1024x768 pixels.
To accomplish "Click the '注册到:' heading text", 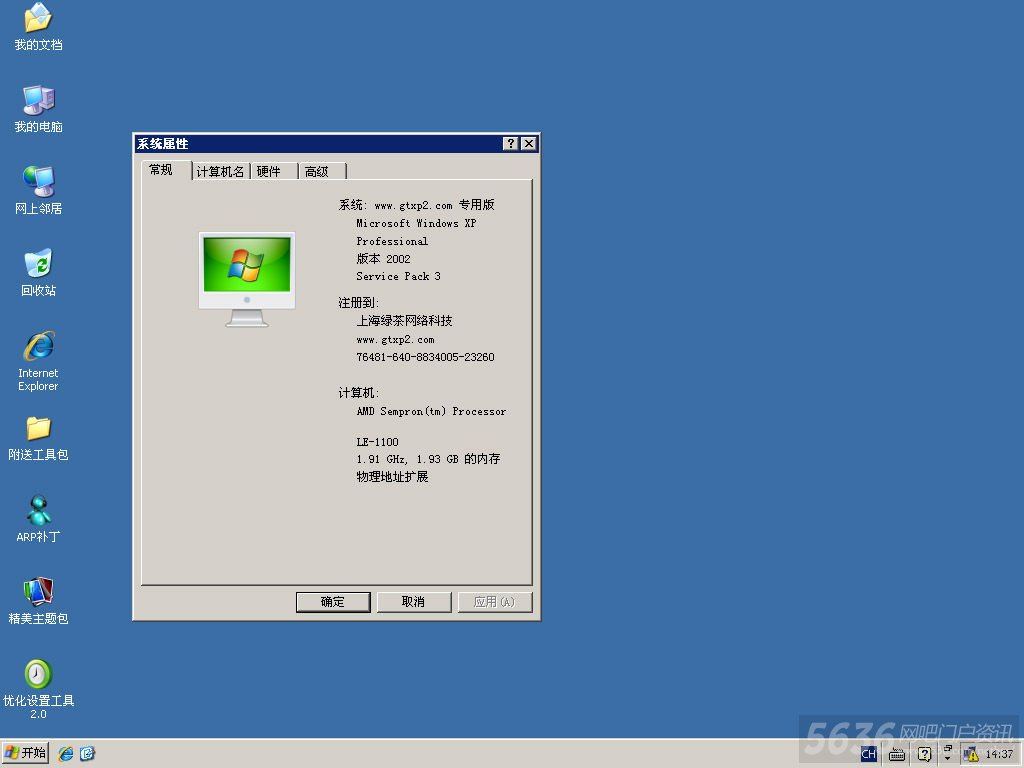I will [359, 303].
